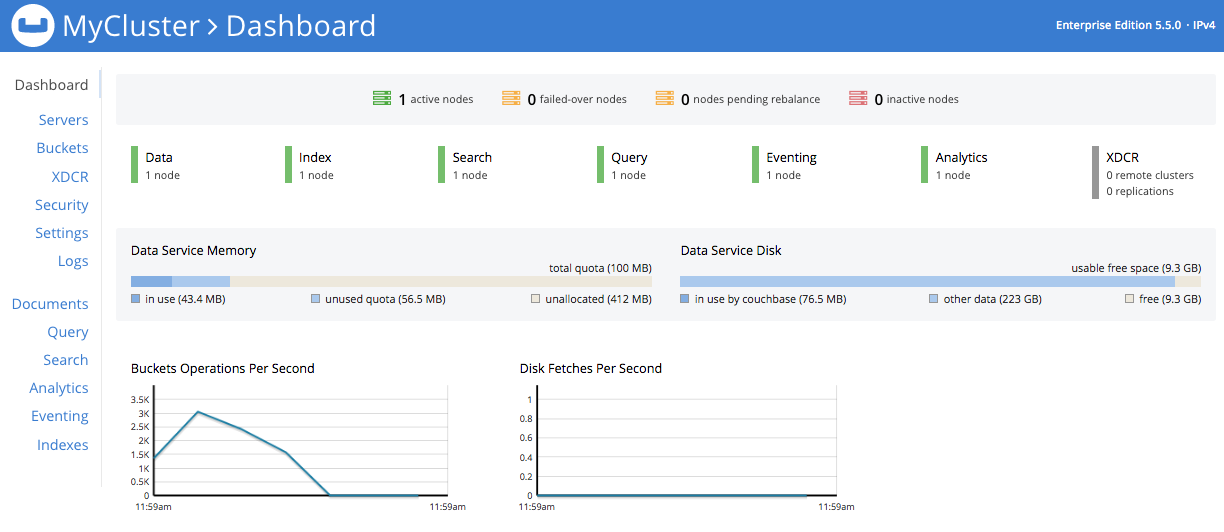Image resolution: width=1224 pixels, height=532 pixels.
Task: Click the green Analytics service indicator
Action: 925,165
